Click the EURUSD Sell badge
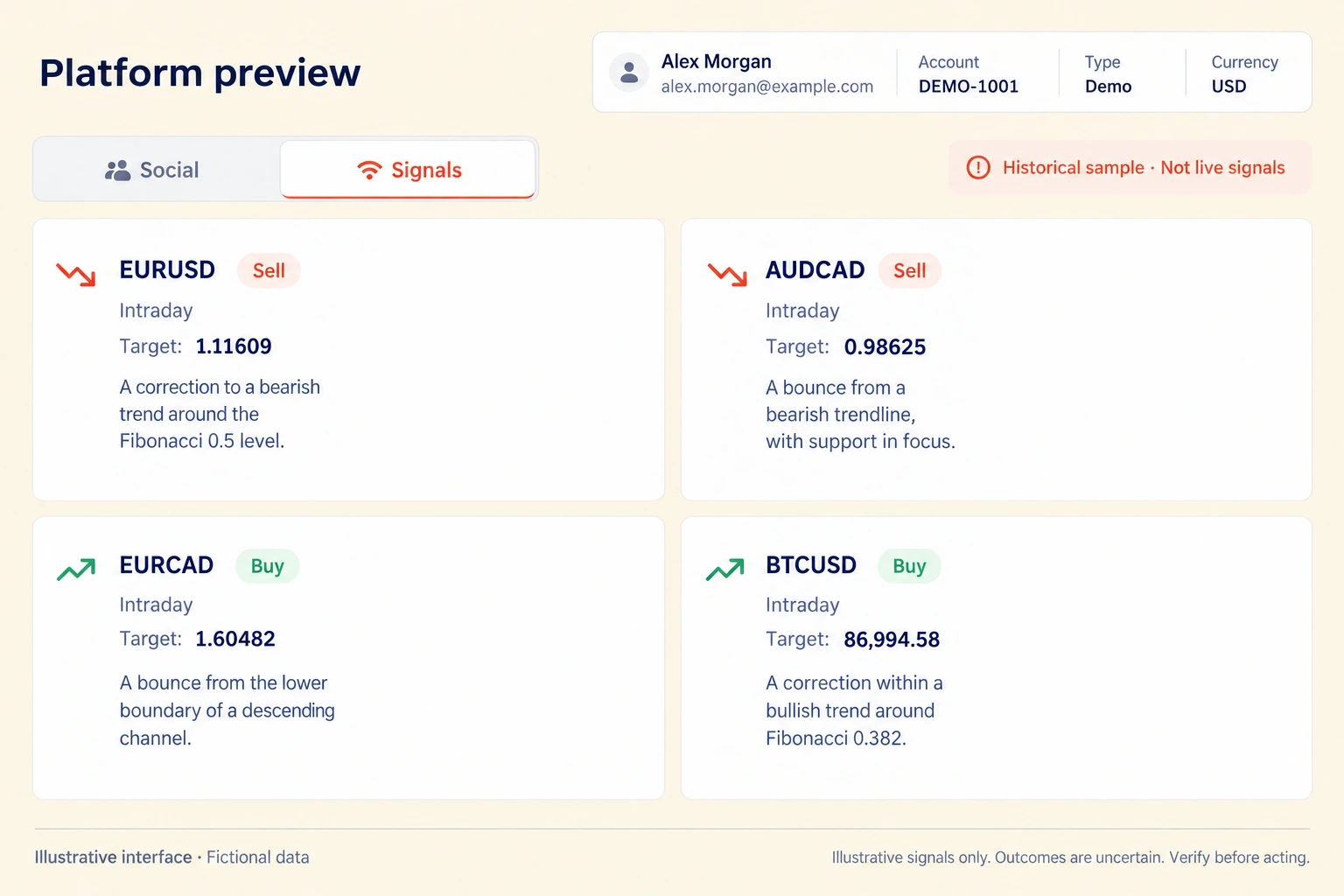This screenshot has height=896, width=1344. [269, 270]
